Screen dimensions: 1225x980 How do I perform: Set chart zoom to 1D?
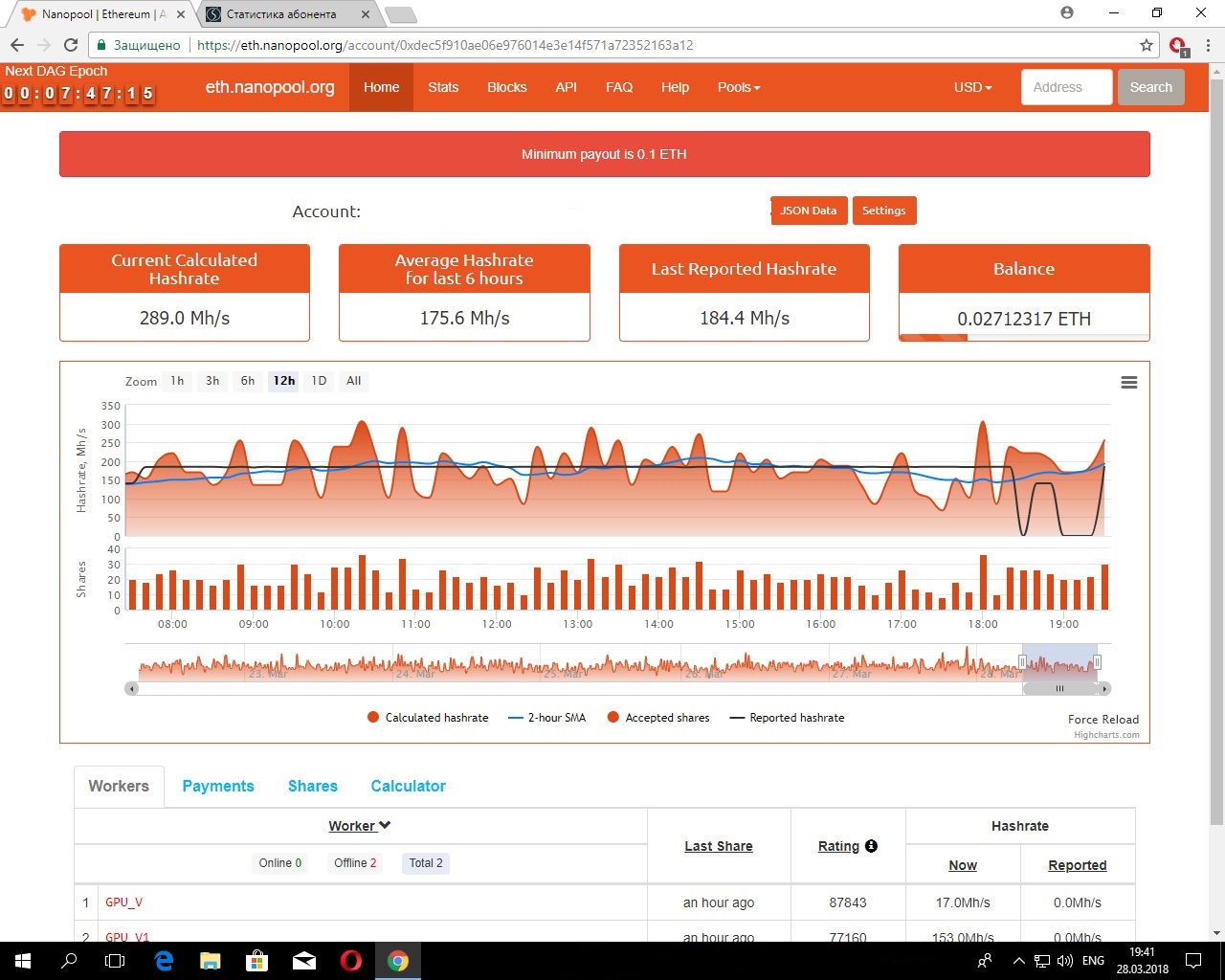[319, 381]
